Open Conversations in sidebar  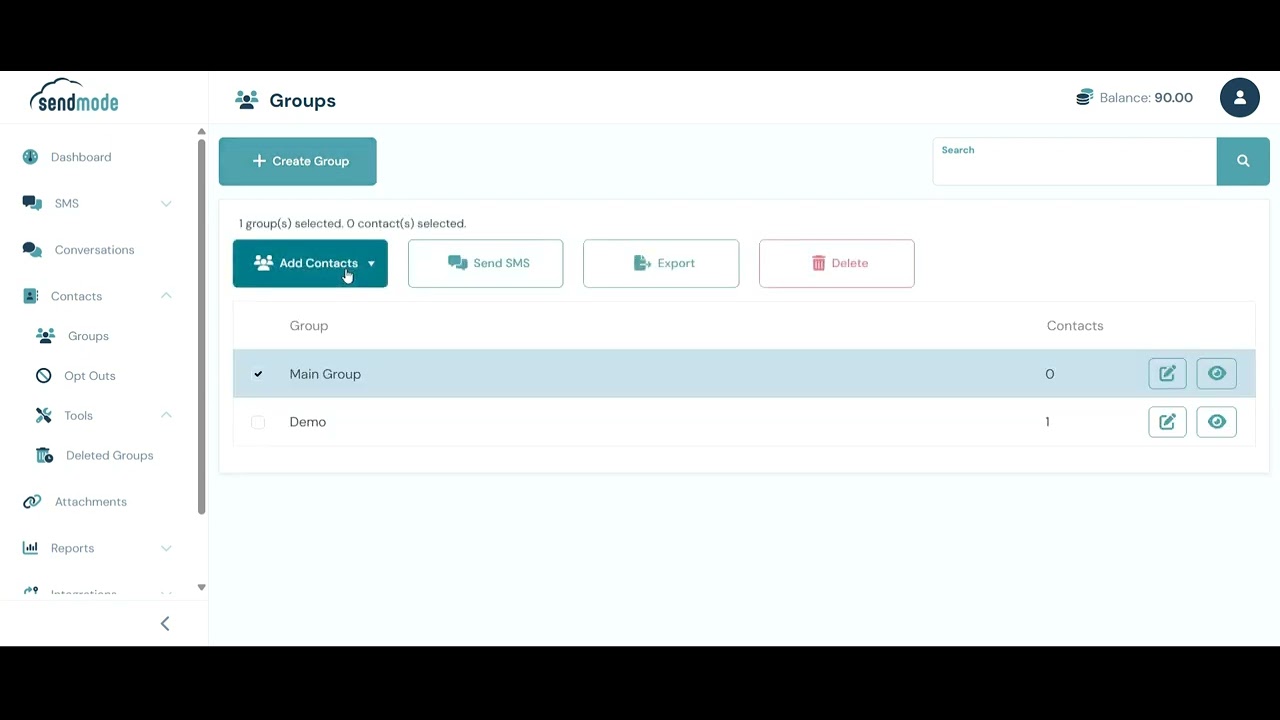[94, 250]
